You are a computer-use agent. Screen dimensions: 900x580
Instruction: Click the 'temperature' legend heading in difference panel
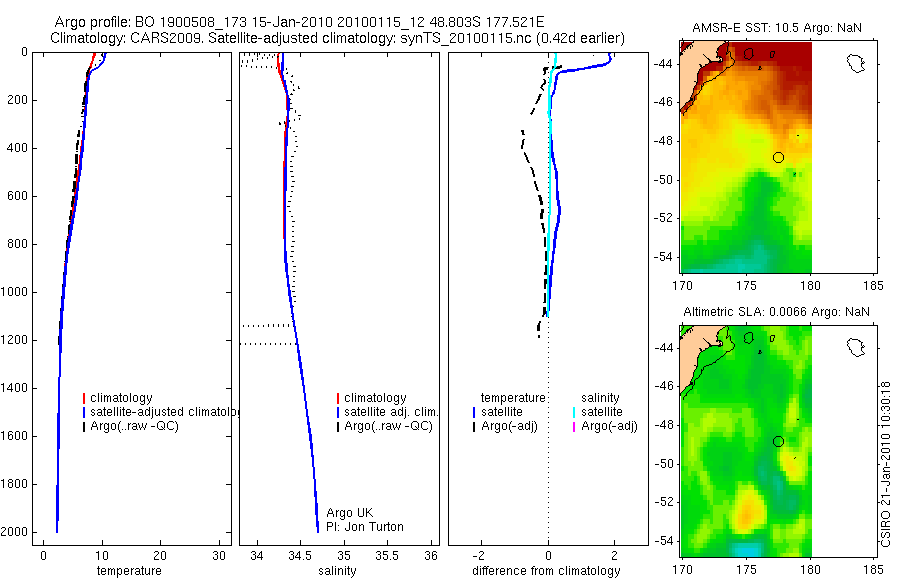tap(513, 398)
